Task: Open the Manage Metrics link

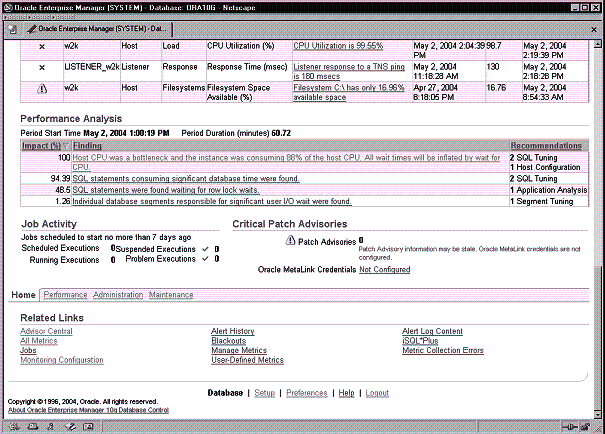Action: click(239, 351)
